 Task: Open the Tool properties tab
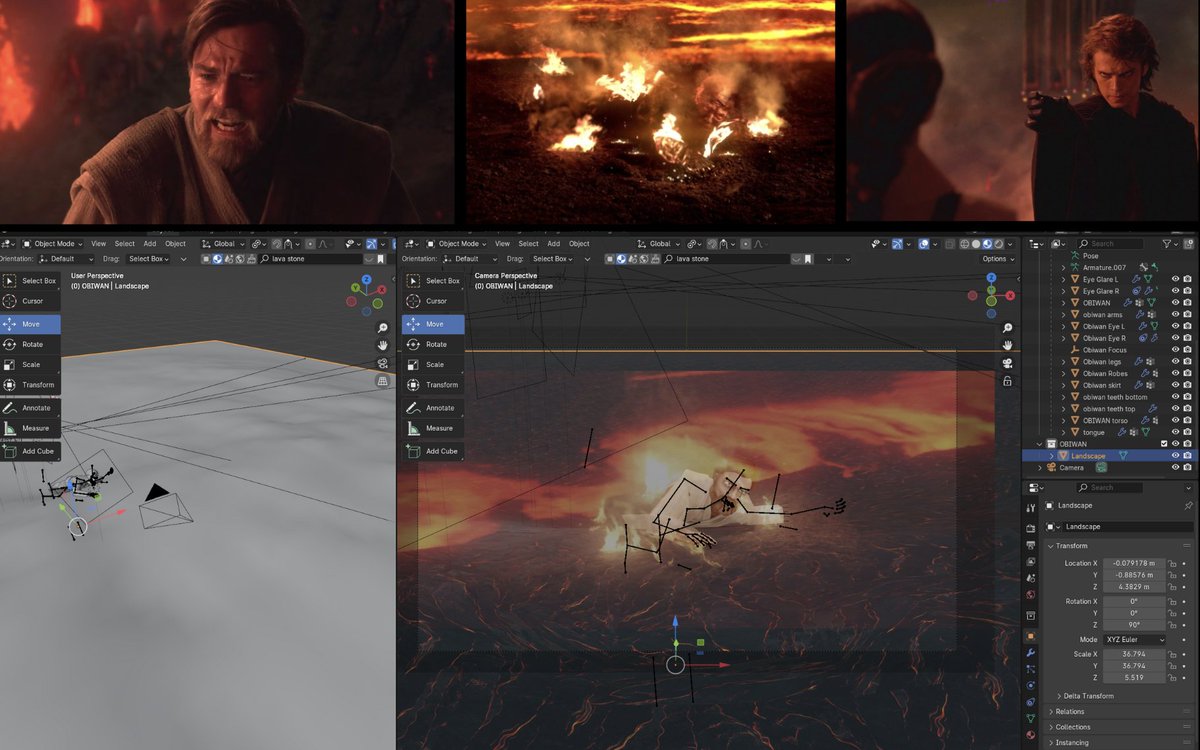point(1031,509)
